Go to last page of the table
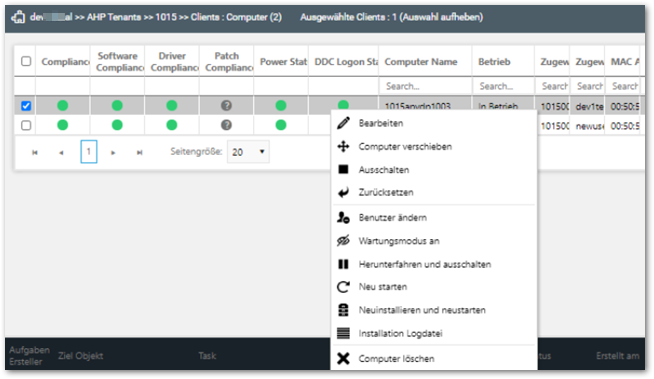Viewport: 654px width, 379px height. pos(140,153)
